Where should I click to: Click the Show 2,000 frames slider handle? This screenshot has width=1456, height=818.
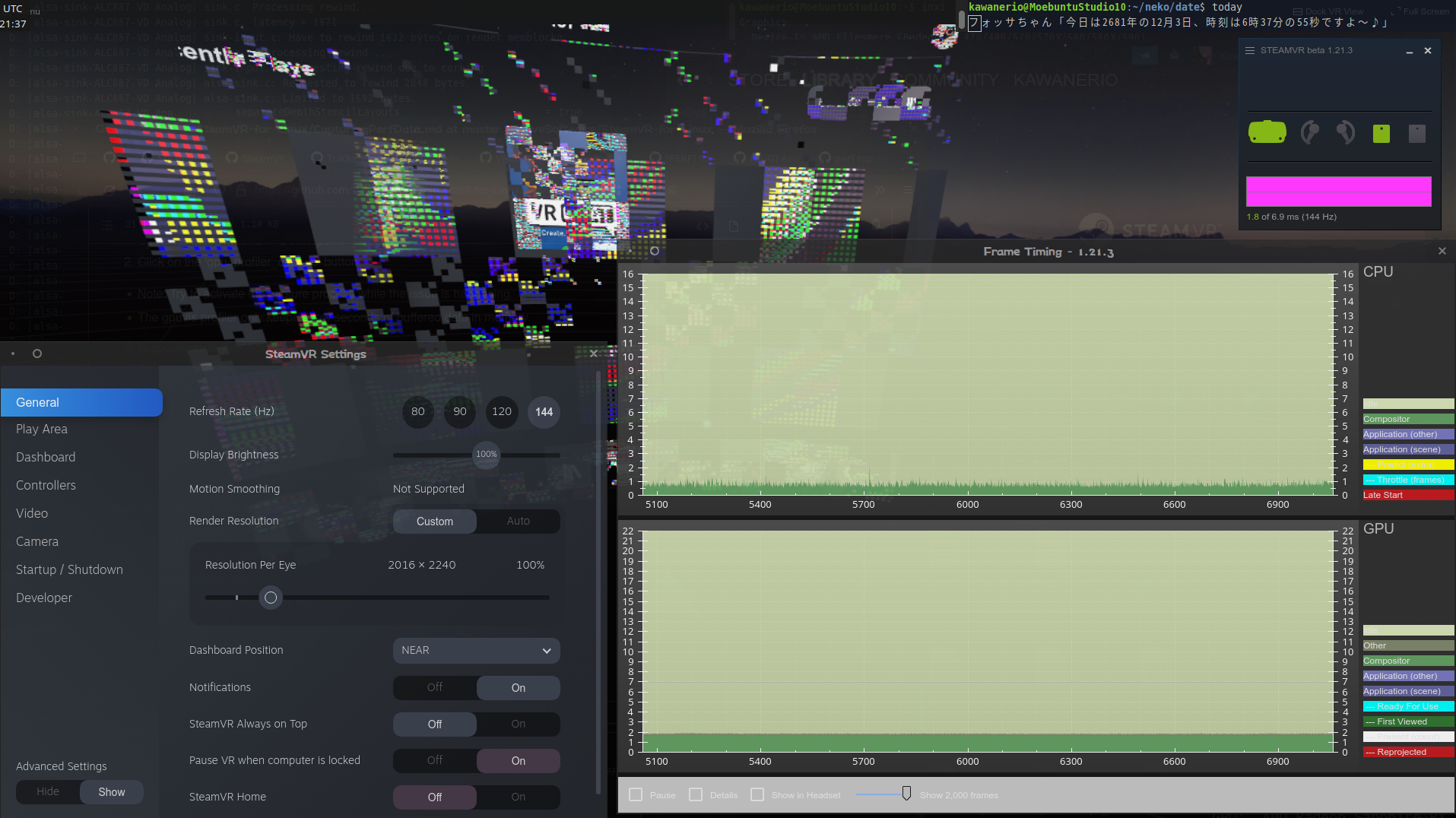(906, 794)
